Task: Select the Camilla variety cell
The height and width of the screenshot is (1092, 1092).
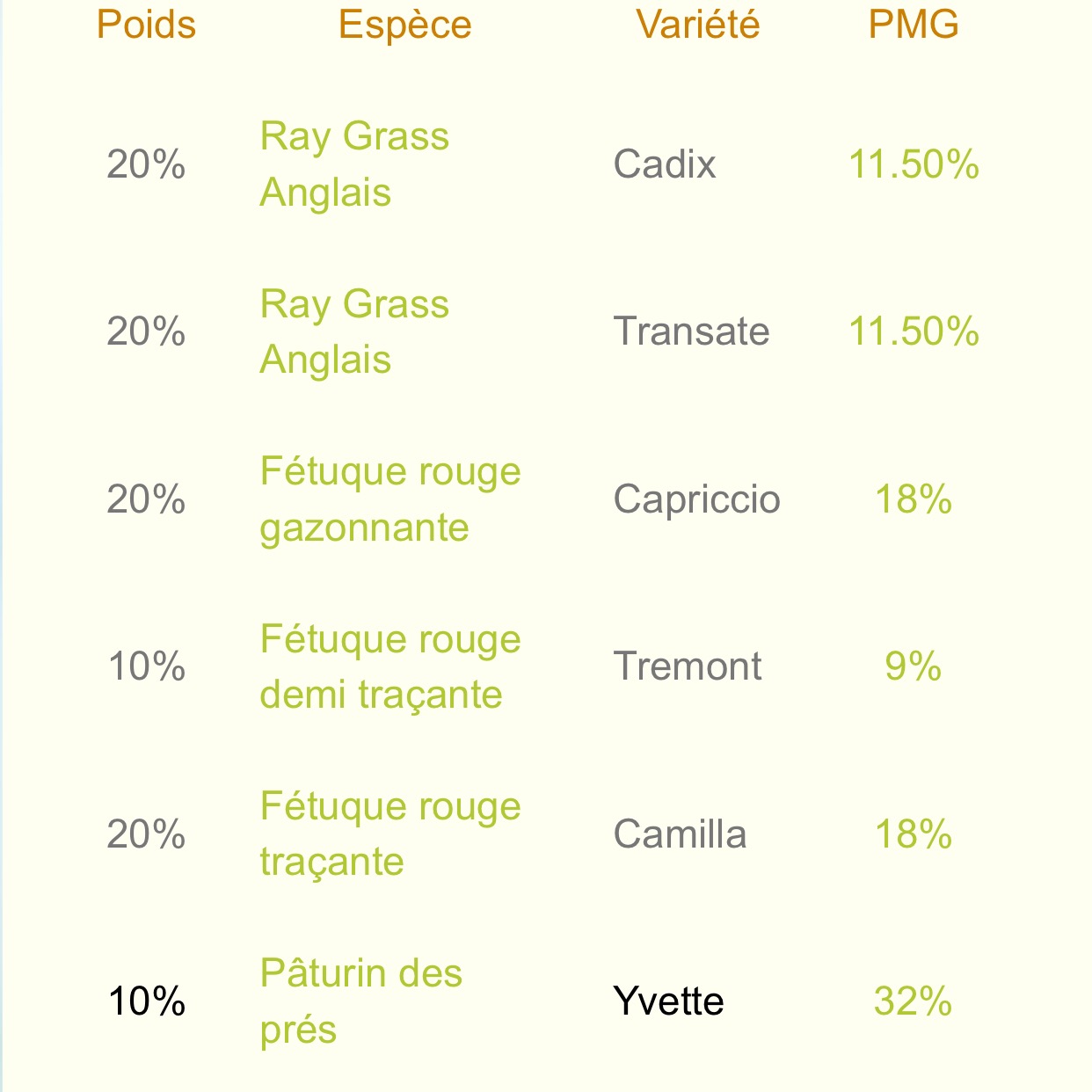Action: click(x=680, y=834)
